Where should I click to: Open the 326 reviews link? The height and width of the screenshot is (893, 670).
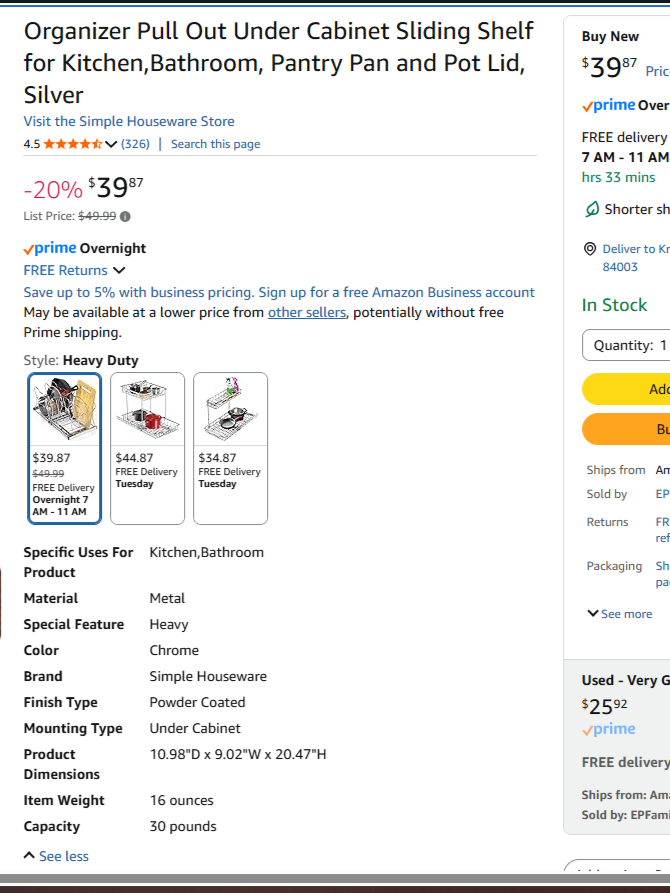pos(136,144)
